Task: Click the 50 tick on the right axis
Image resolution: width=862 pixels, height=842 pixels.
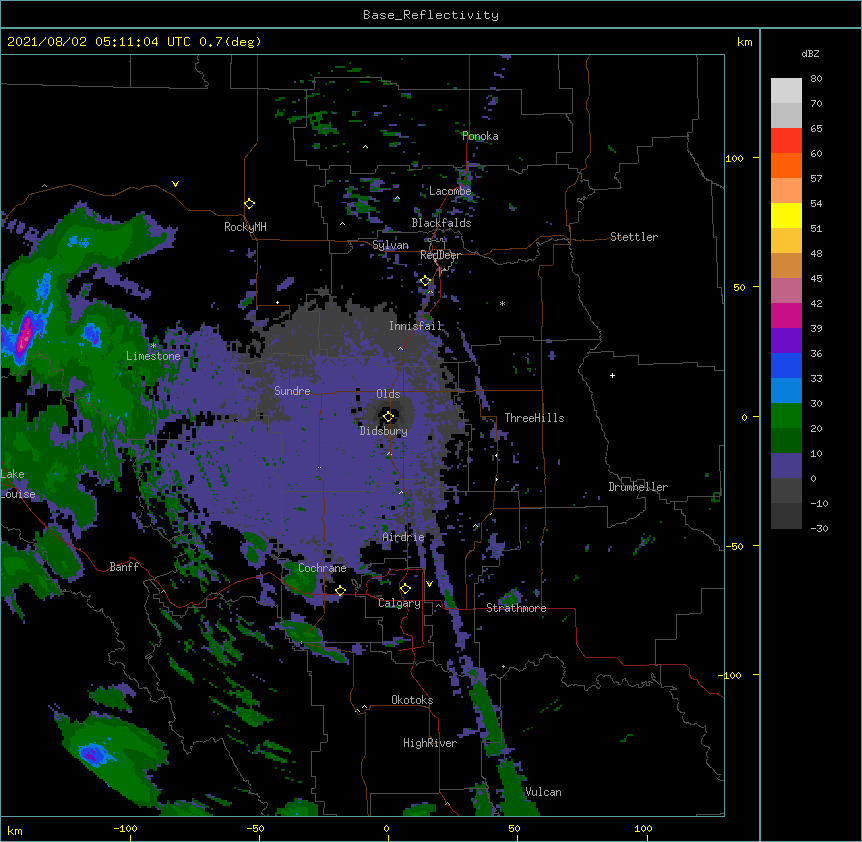Action: [739, 287]
